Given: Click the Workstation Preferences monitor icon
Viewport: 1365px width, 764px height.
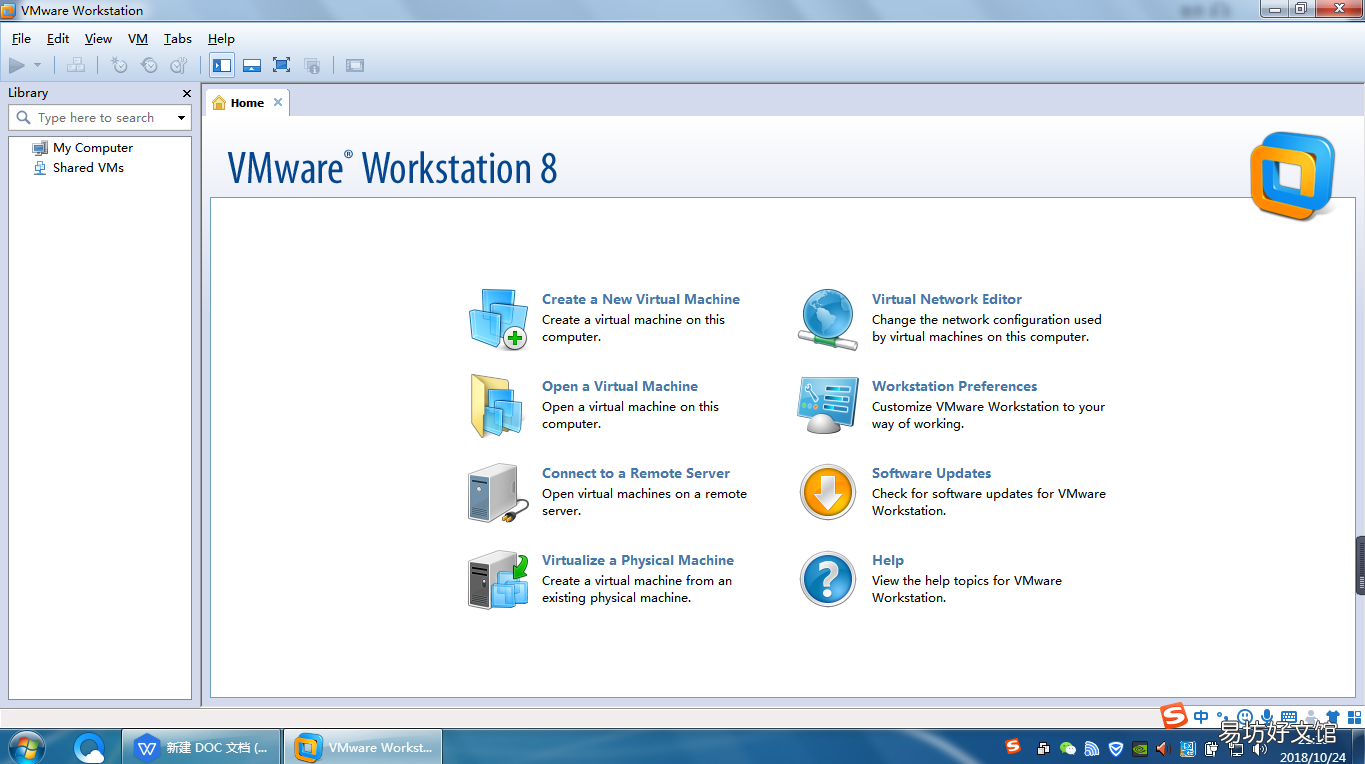Looking at the screenshot, I should pyautogui.click(x=828, y=405).
